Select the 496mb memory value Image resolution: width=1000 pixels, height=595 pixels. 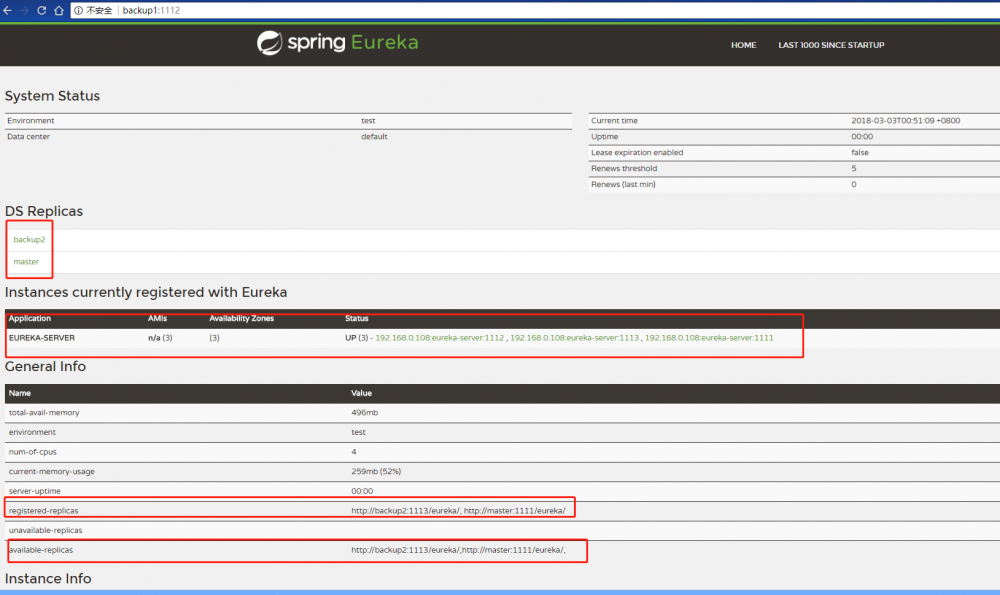point(365,413)
